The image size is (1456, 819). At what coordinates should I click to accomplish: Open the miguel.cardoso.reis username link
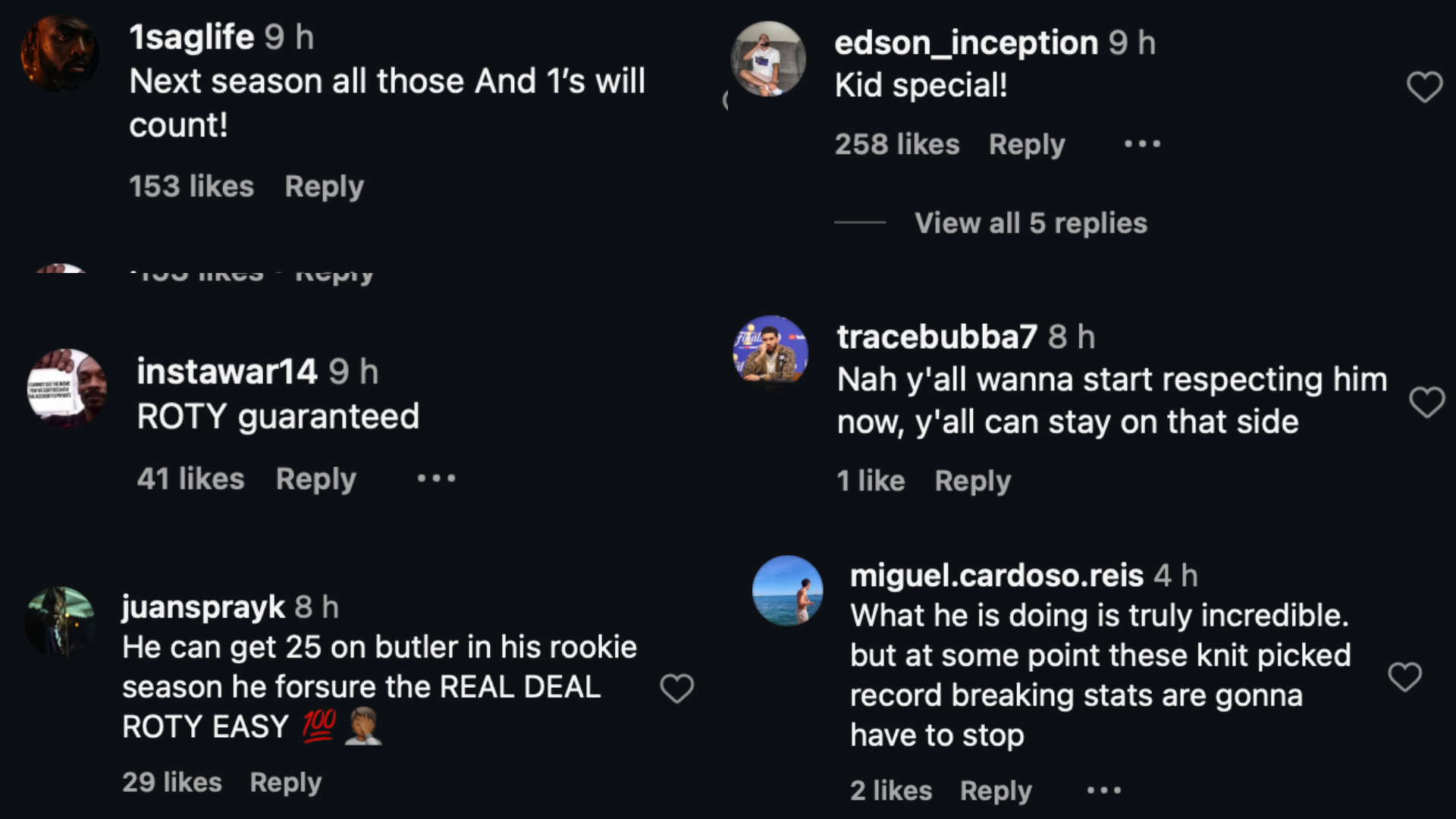[996, 576]
